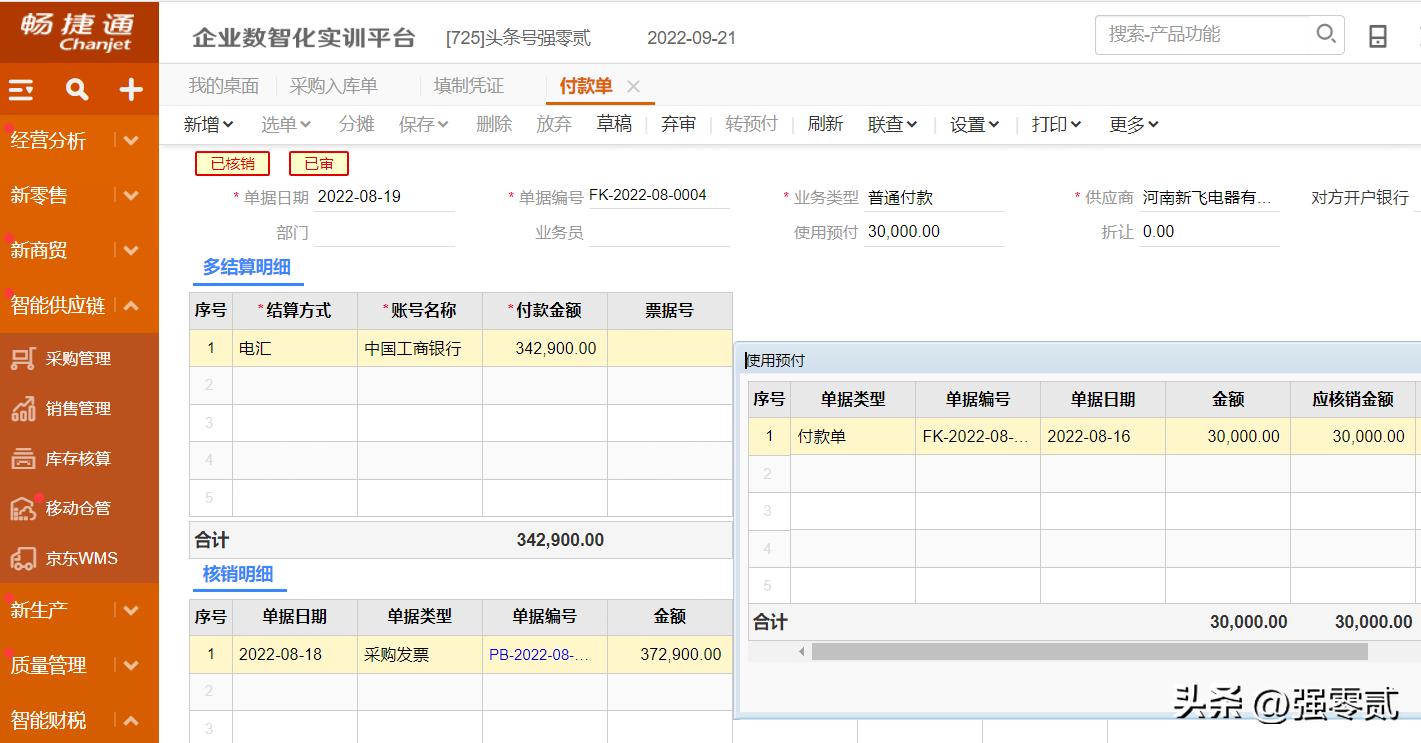Open purchase invoice link PB-2022-08

pyautogui.click(x=540, y=655)
